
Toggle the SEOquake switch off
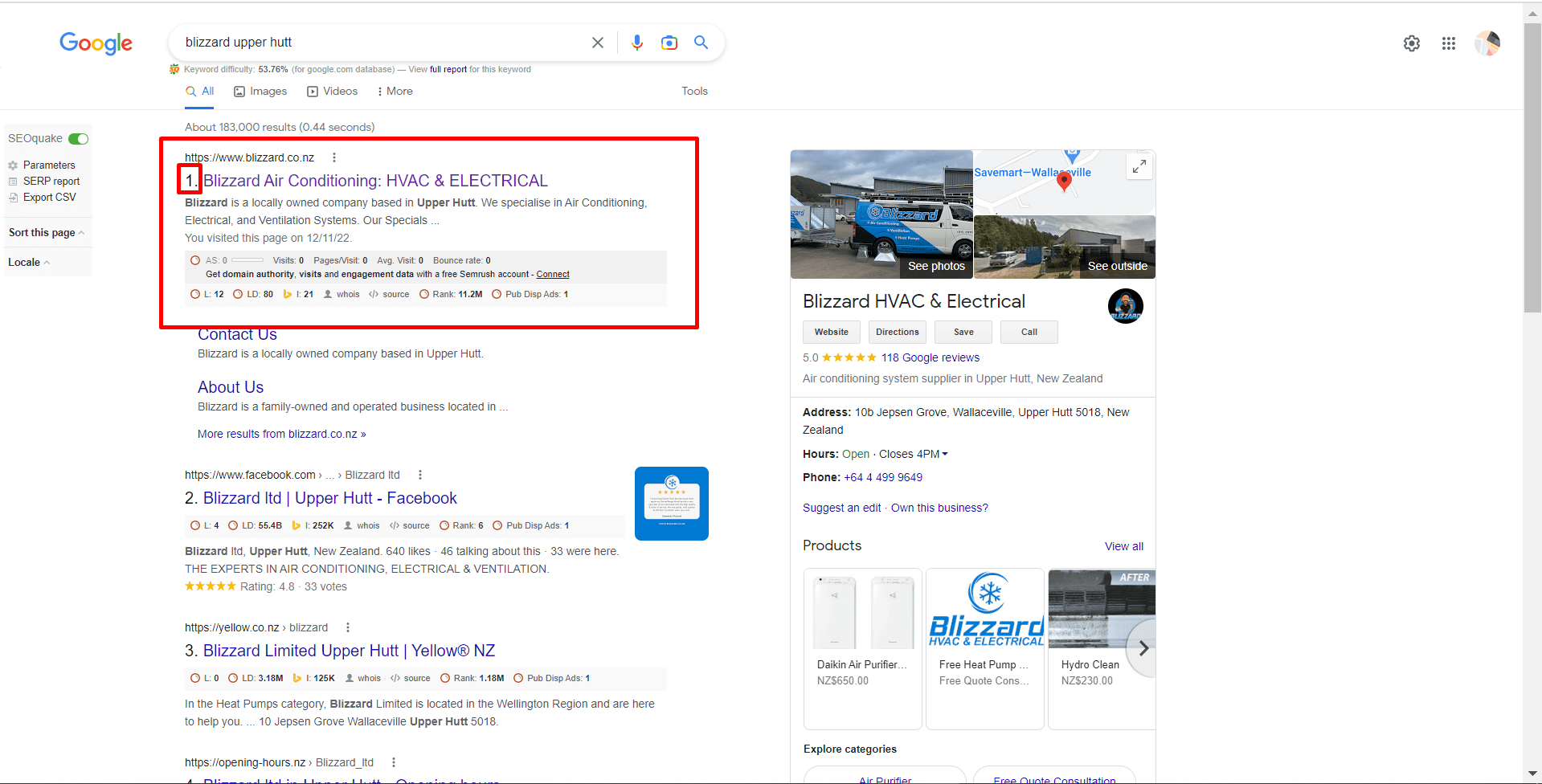point(79,139)
